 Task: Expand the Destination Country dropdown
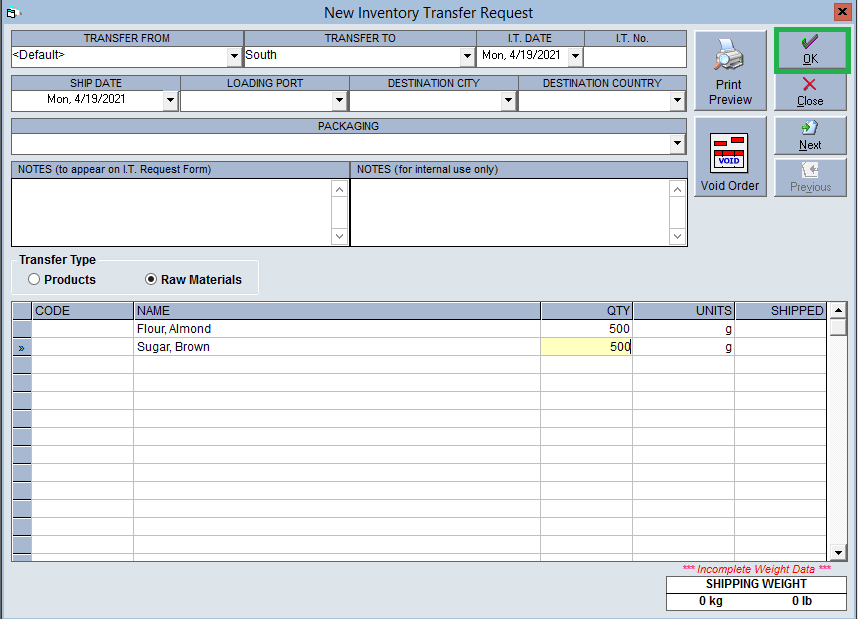tap(679, 101)
